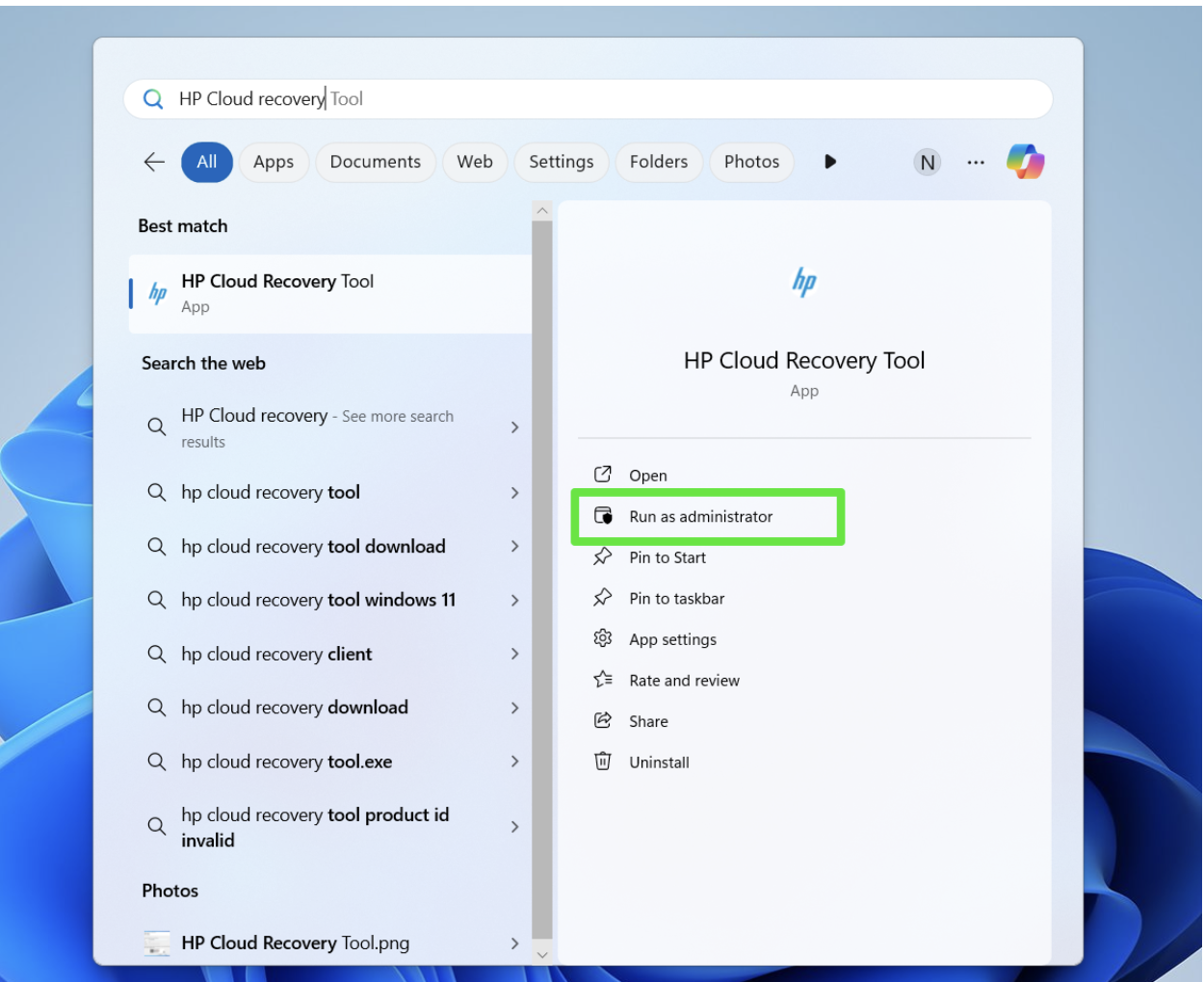Click the N user account badge

(x=927, y=162)
